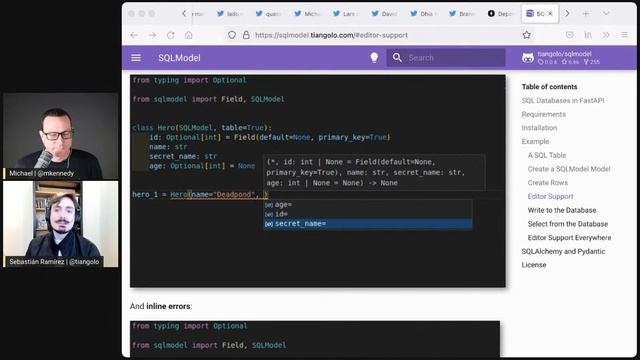Screen dimensions: 640x360
Task: Click the padlock site security icon
Action: click(246, 35)
